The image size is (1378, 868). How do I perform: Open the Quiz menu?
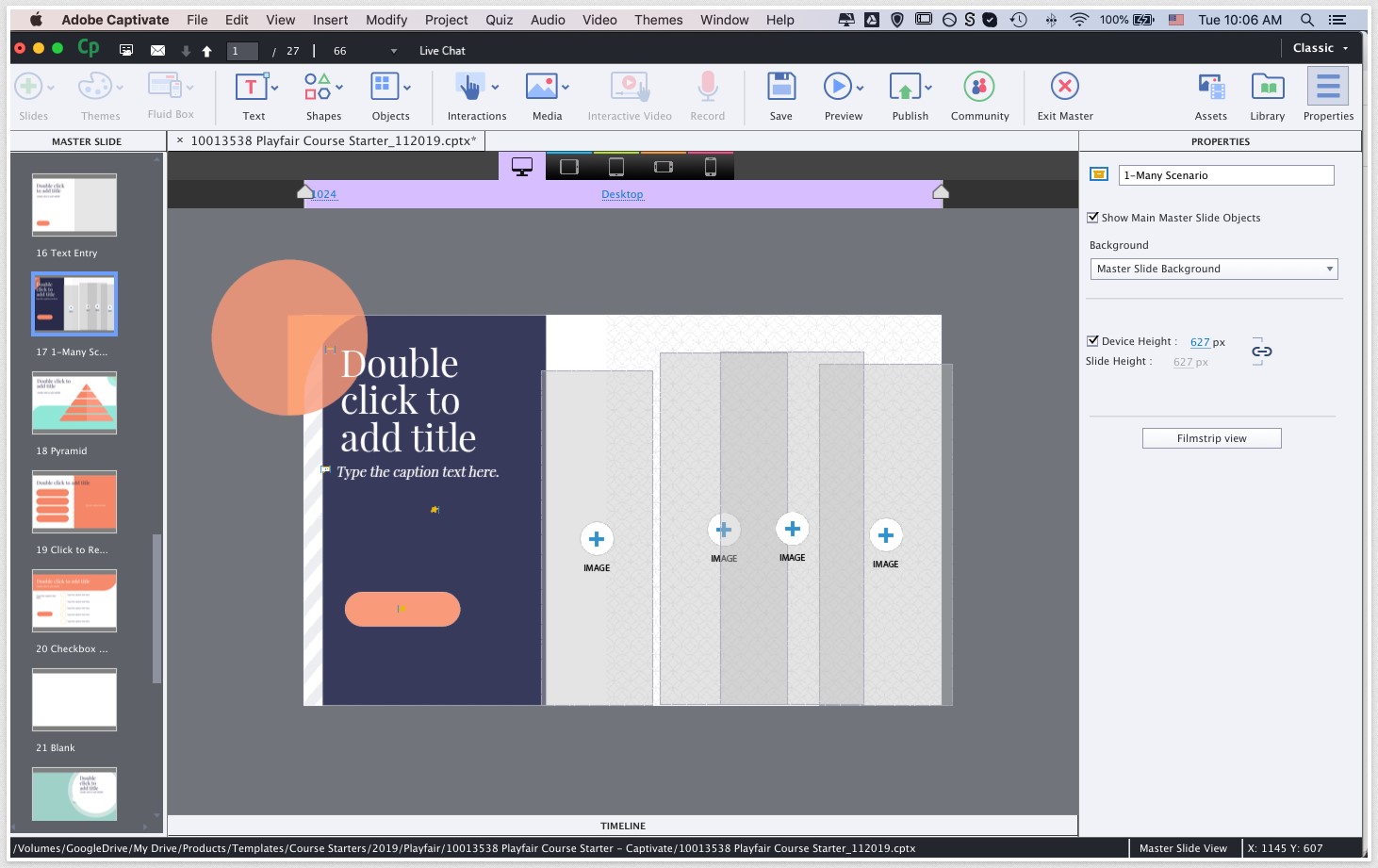pos(499,20)
